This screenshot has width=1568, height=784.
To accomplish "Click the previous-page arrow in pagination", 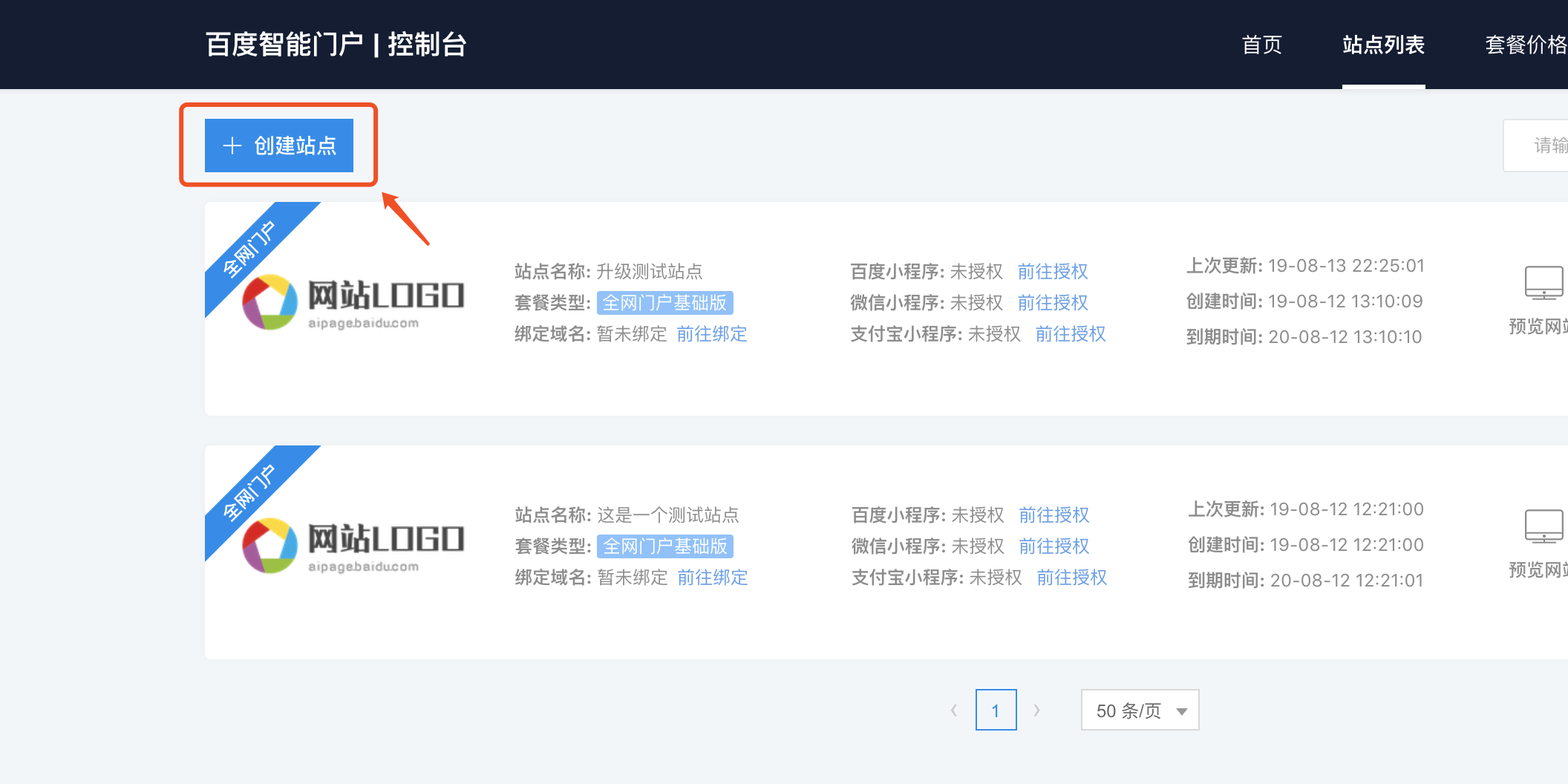I will coord(954,710).
